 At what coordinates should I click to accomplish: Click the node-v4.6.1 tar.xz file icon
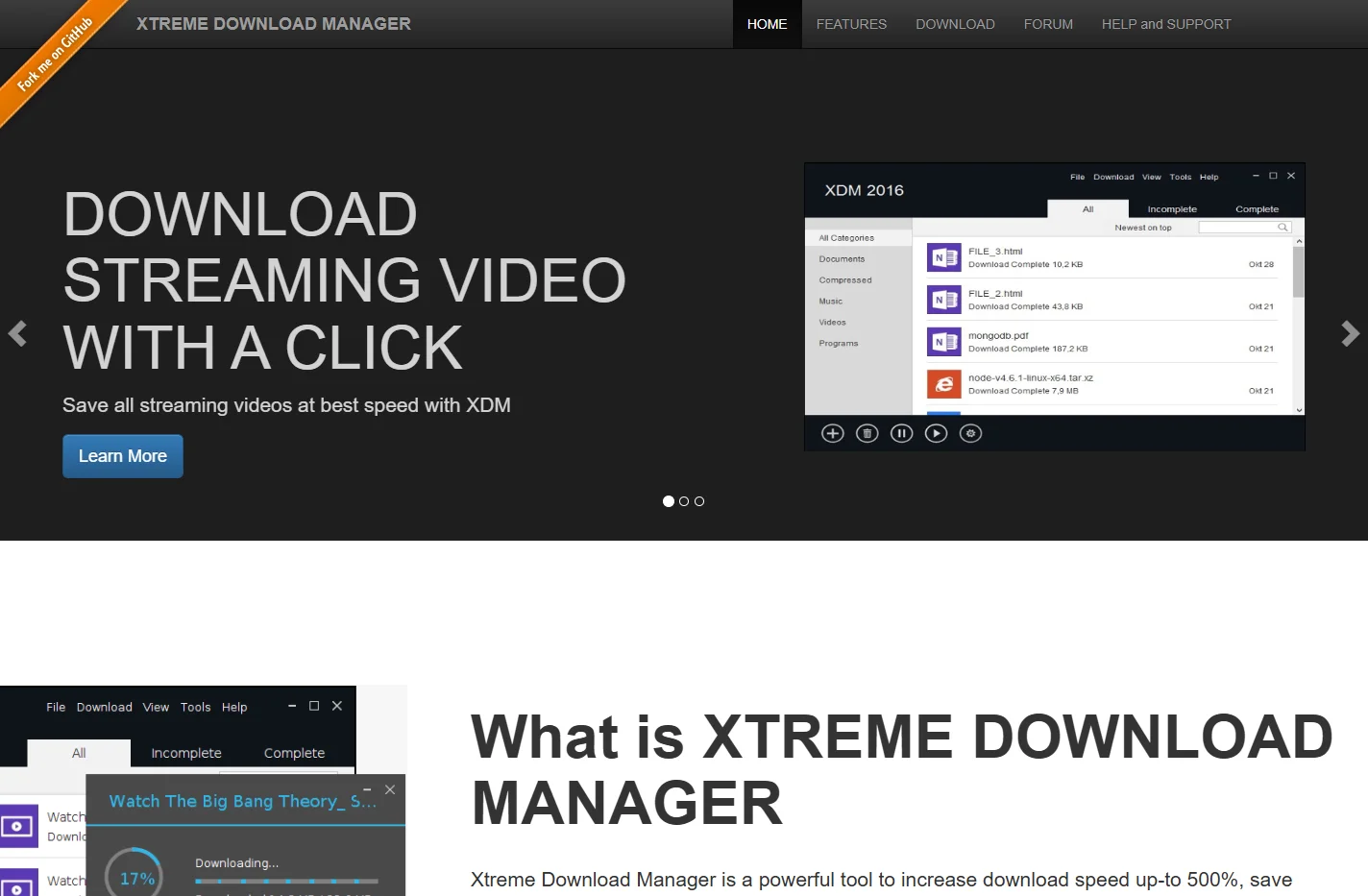tap(944, 384)
